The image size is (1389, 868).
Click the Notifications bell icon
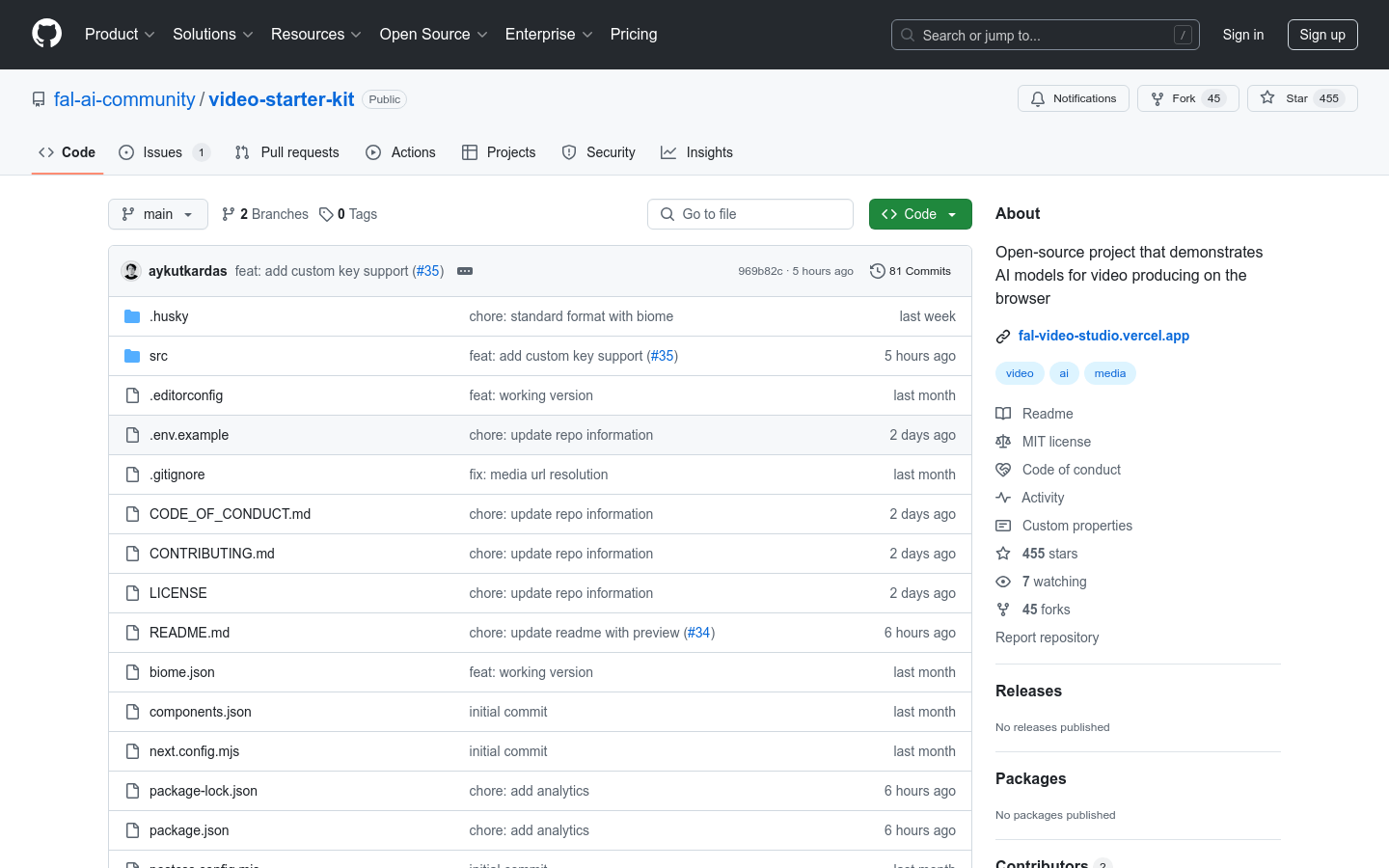pos(1038,98)
